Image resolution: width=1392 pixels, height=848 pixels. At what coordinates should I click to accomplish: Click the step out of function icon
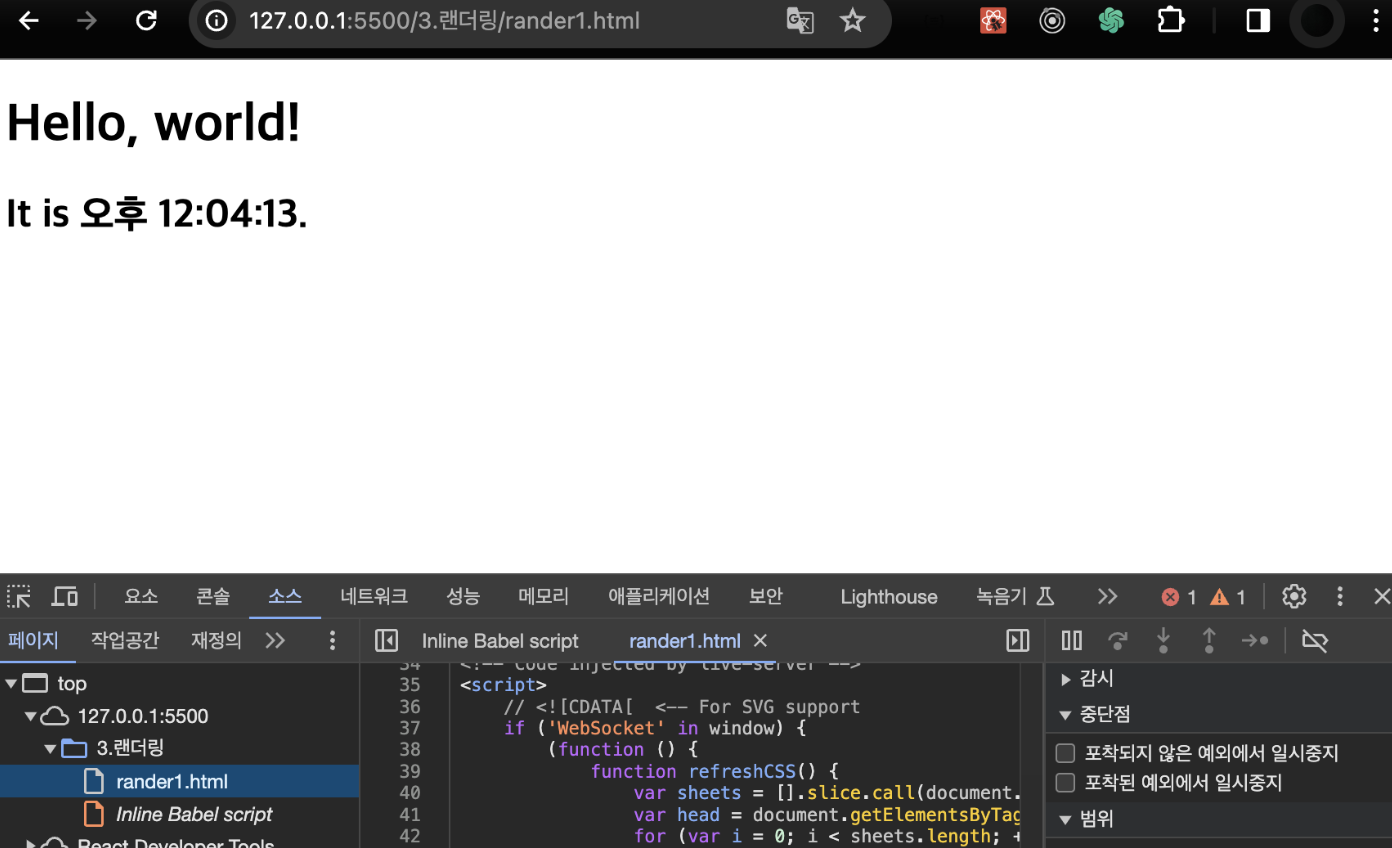coord(1209,640)
